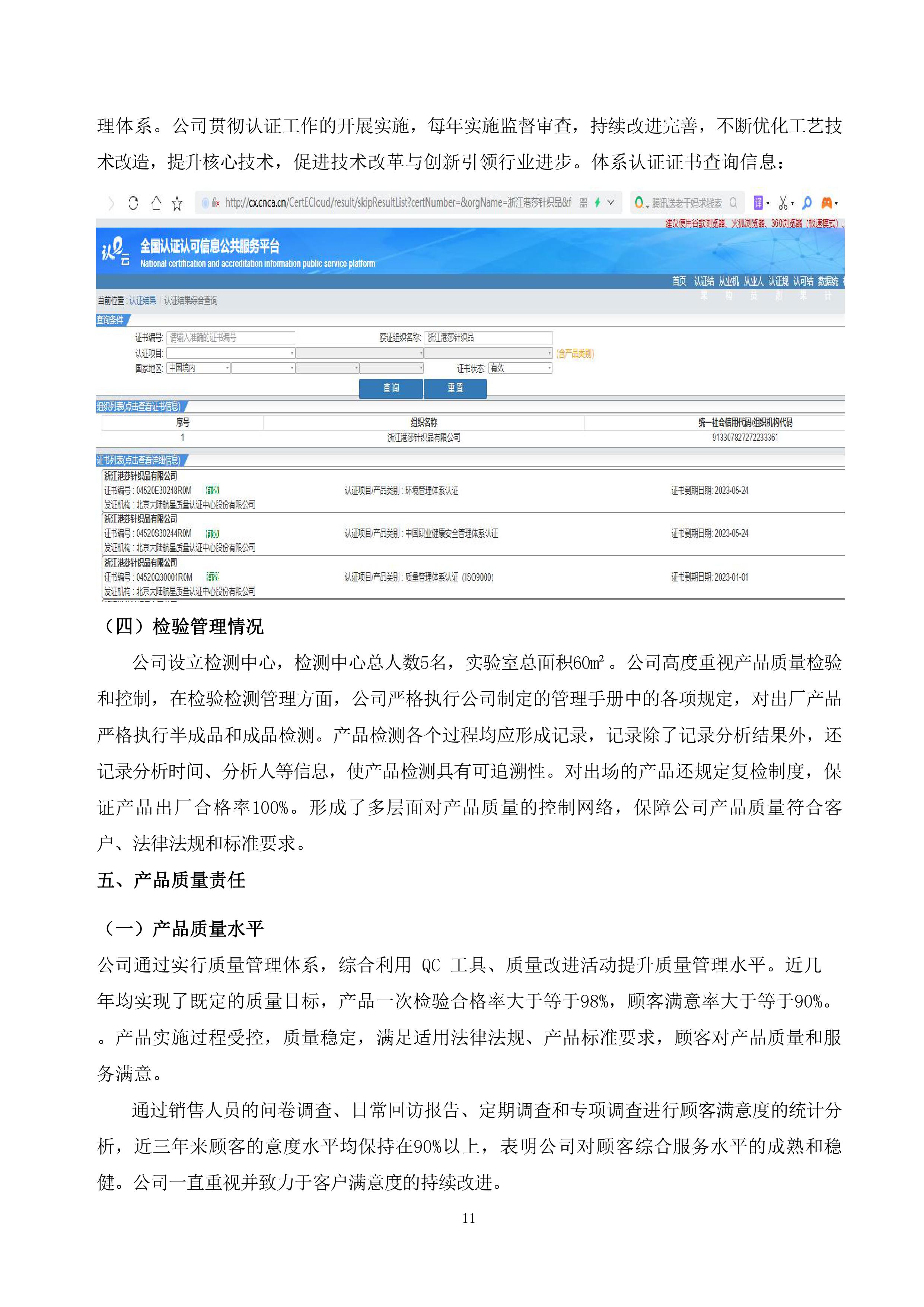924x1307 pixels.
Task: Click the blue find-on-page magnifier icon
Action: pyautogui.click(x=807, y=203)
